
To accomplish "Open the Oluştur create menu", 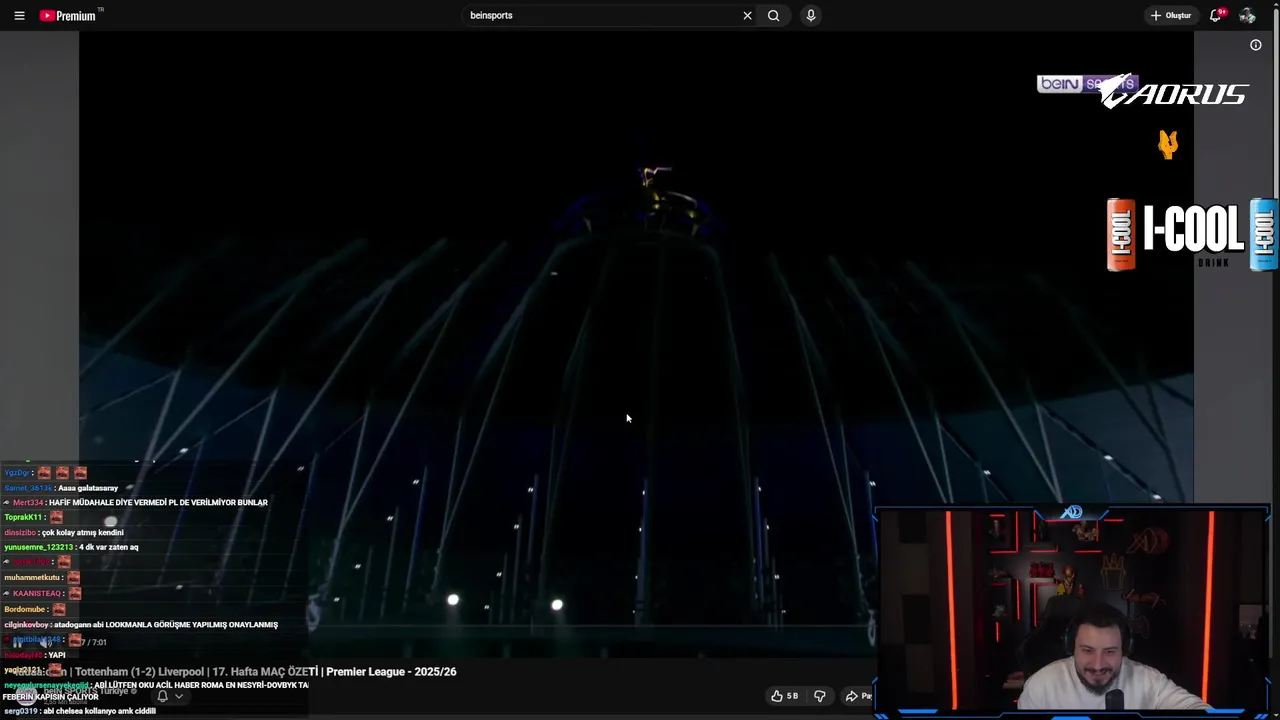I will (x=1170, y=16).
